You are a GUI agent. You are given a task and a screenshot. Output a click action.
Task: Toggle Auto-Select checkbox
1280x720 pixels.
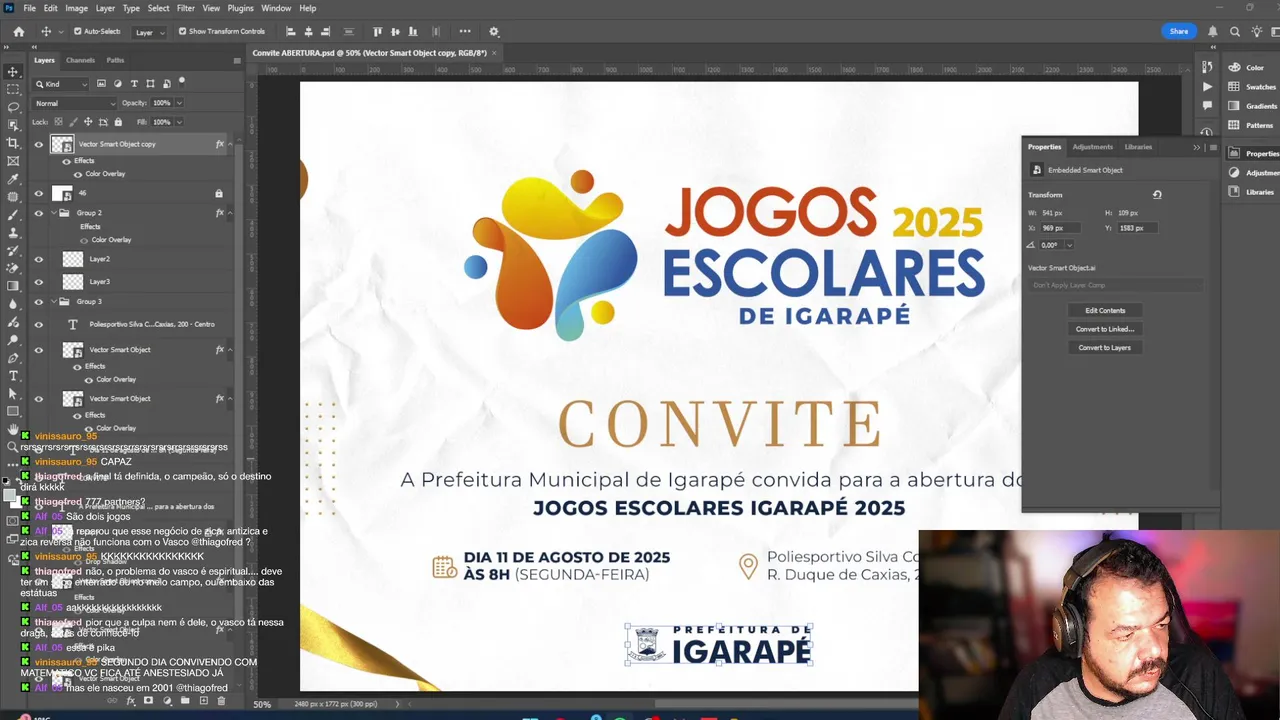click(78, 32)
